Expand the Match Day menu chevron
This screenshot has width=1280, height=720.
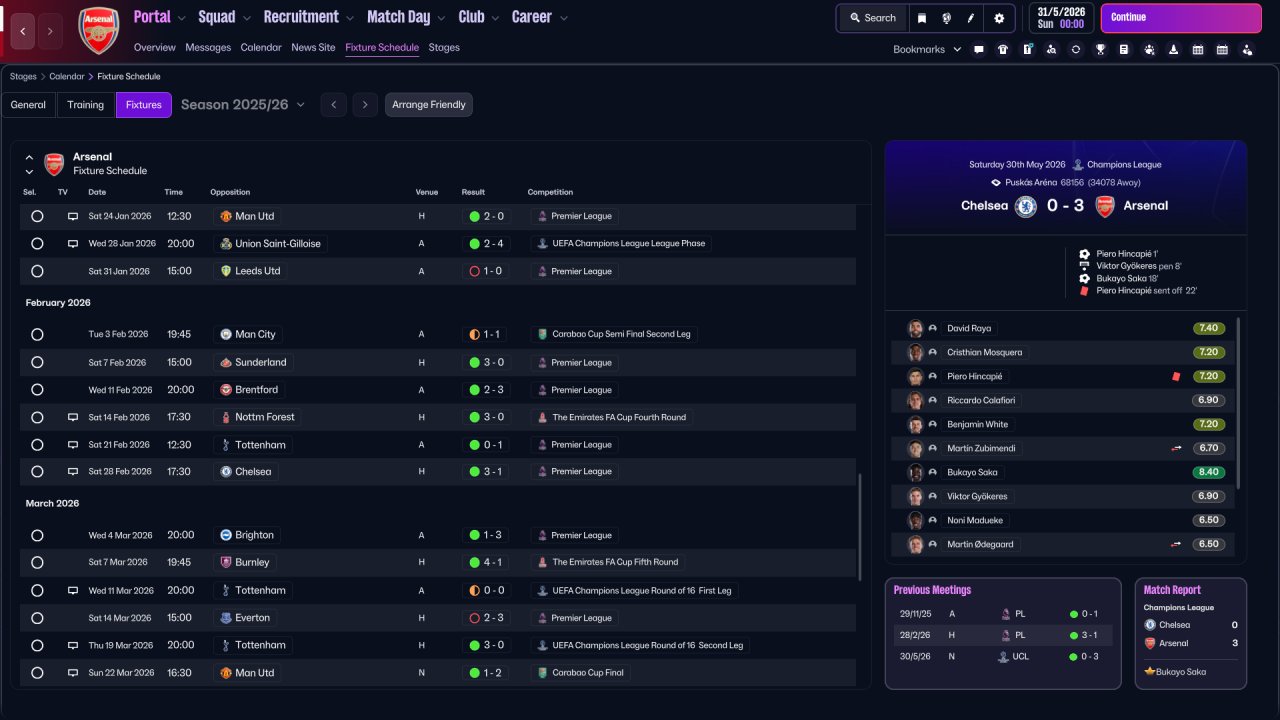[442, 18]
